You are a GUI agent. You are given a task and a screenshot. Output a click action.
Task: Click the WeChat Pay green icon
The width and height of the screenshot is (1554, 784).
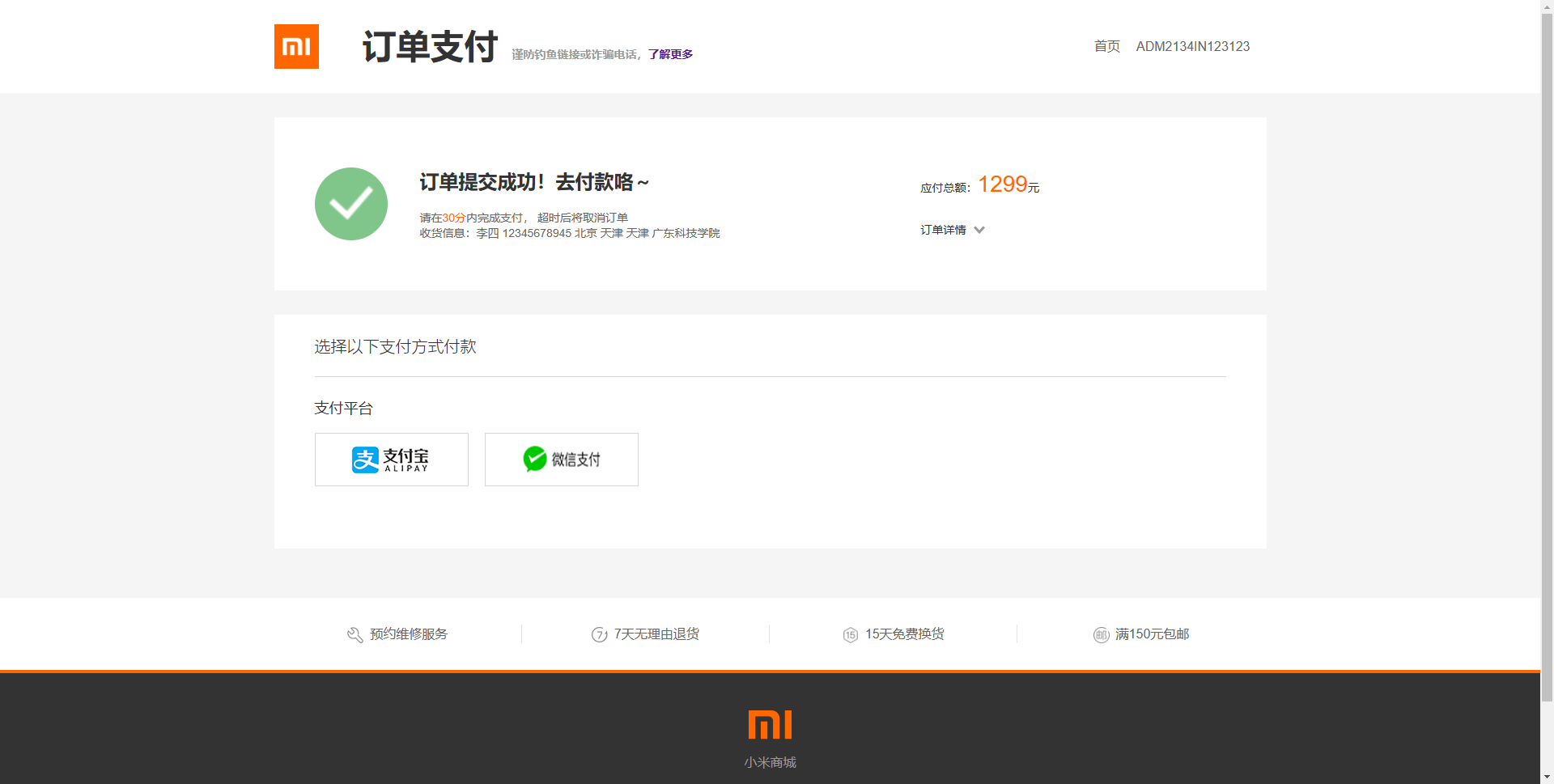(534, 459)
